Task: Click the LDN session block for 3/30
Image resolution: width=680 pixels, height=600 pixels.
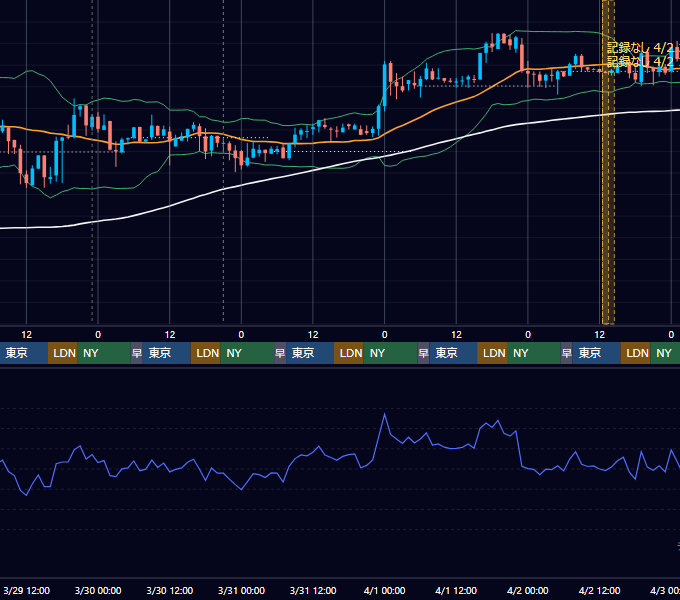Action: pyautogui.click(x=206, y=353)
